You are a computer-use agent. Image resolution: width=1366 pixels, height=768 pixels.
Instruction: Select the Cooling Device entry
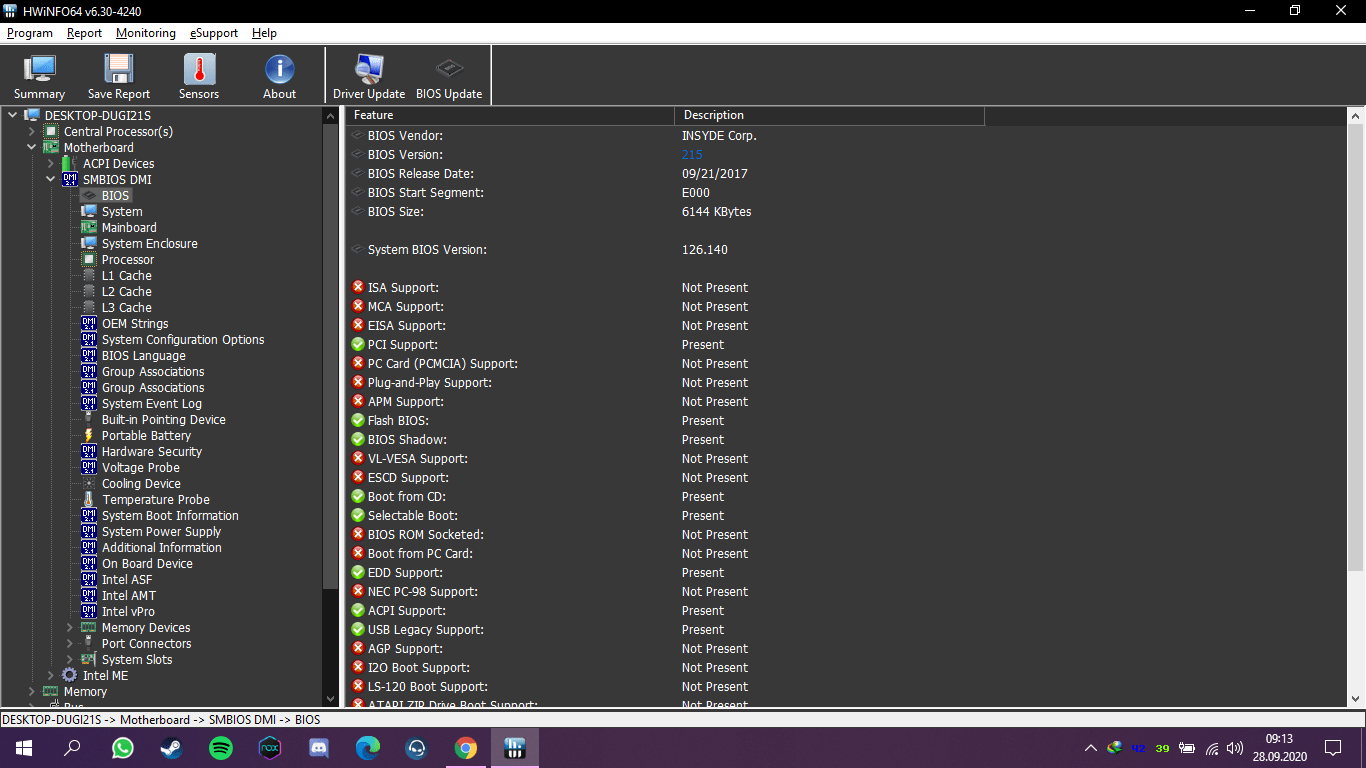click(x=141, y=483)
